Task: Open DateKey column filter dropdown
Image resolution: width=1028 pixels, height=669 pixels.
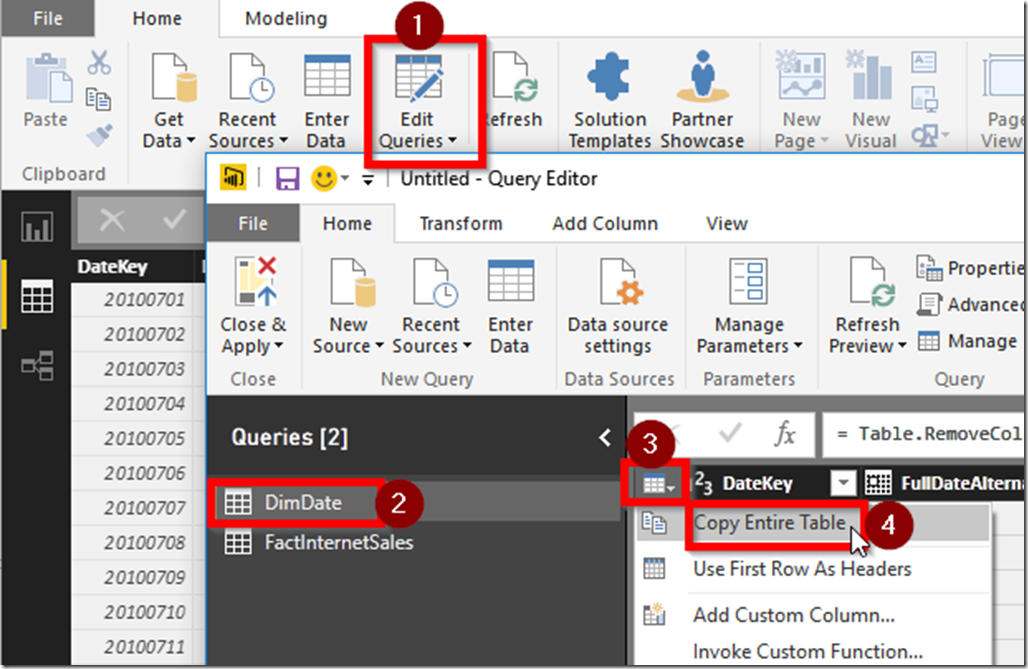Action: [x=843, y=484]
